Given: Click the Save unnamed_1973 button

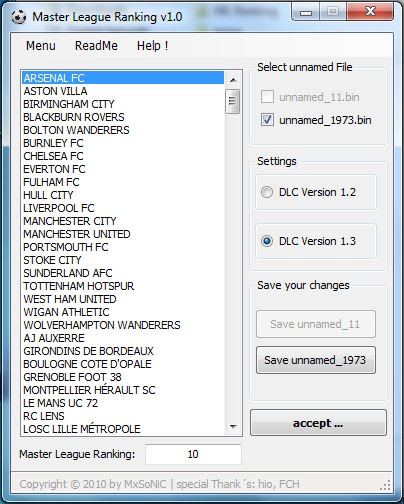Looking at the screenshot, I should point(316,360).
